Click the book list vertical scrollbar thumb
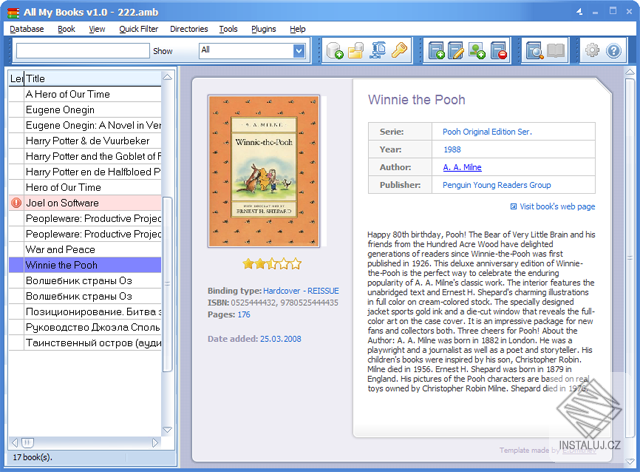640x472 pixels. pos(167,284)
